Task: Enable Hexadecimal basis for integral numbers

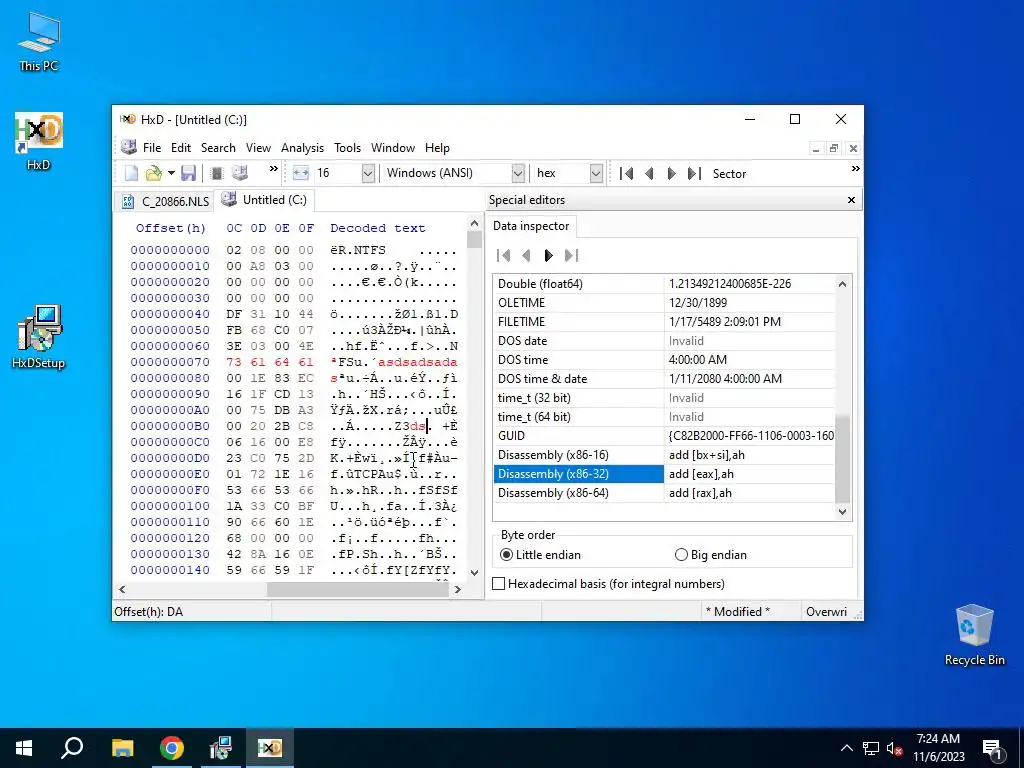Action: [x=608, y=584]
